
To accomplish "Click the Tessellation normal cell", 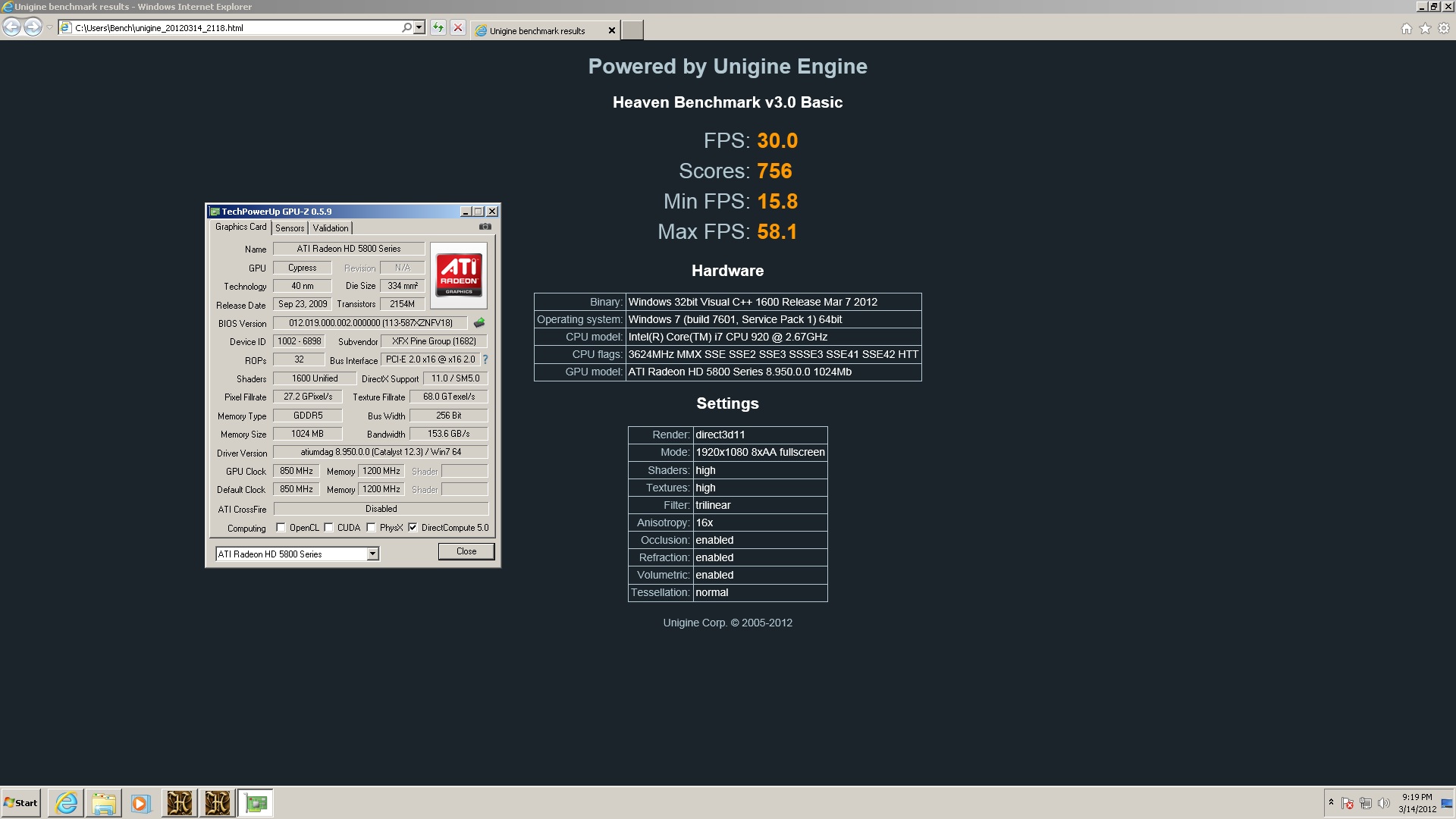I will [x=760, y=592].
